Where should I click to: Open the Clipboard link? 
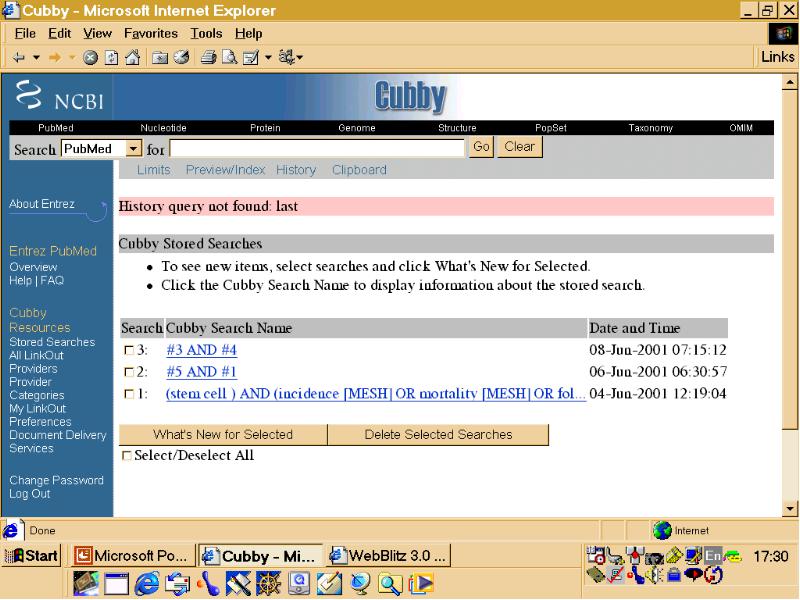359,170
